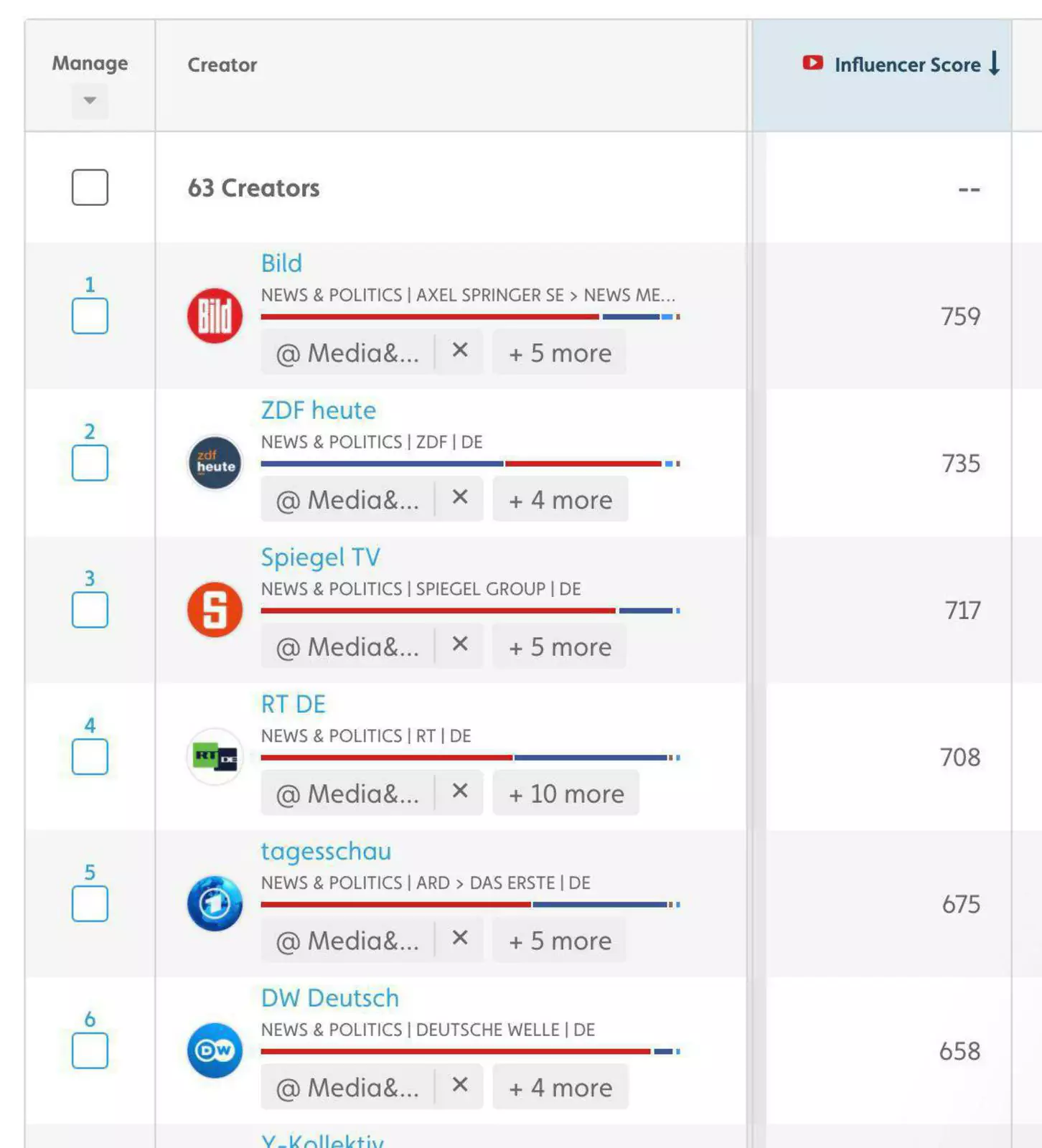This screenshot has height=1148, width=1042.
Task: Remove the Media tag from the Bild row
Action: (460, 351)
